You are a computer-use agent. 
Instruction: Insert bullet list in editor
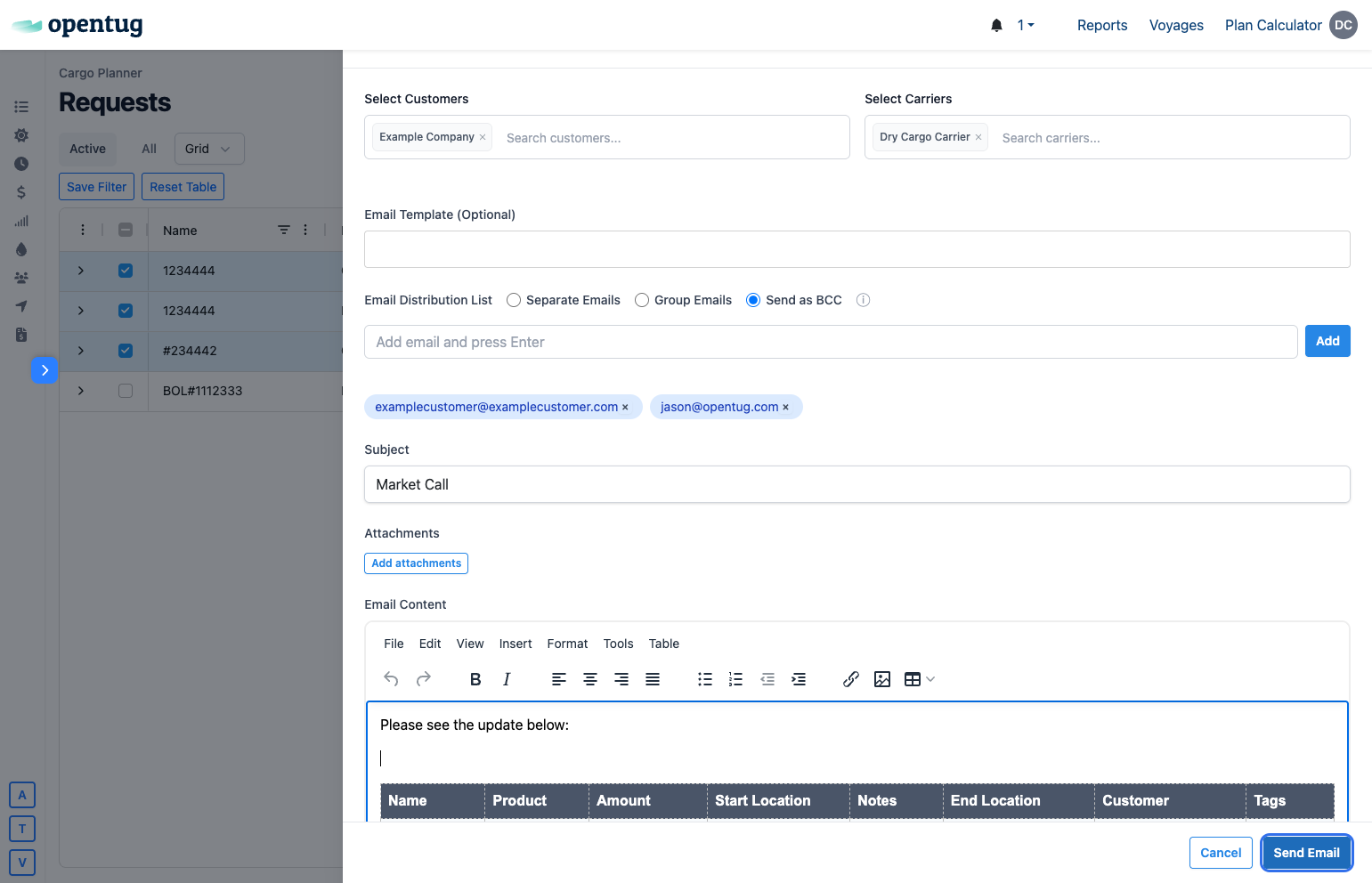coord(705,679)
